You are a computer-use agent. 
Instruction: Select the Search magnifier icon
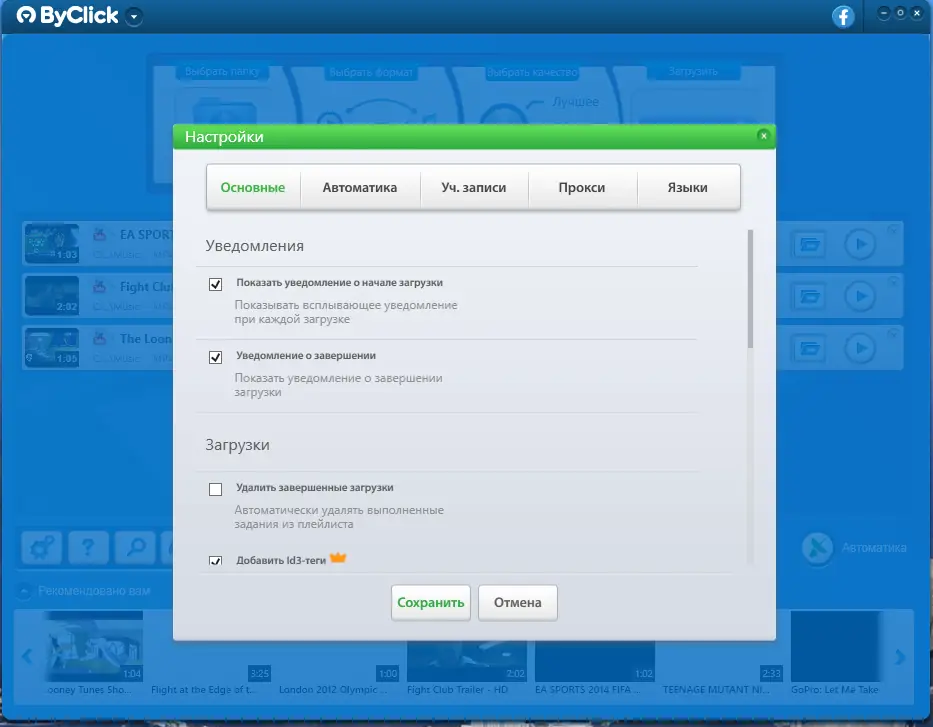point(137,547)
